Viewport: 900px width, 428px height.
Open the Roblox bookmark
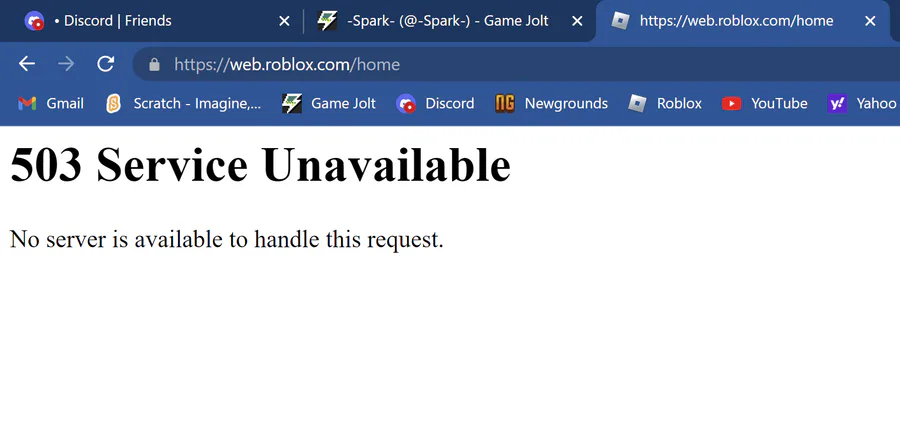pyautogui.click(x=665, y=103)
